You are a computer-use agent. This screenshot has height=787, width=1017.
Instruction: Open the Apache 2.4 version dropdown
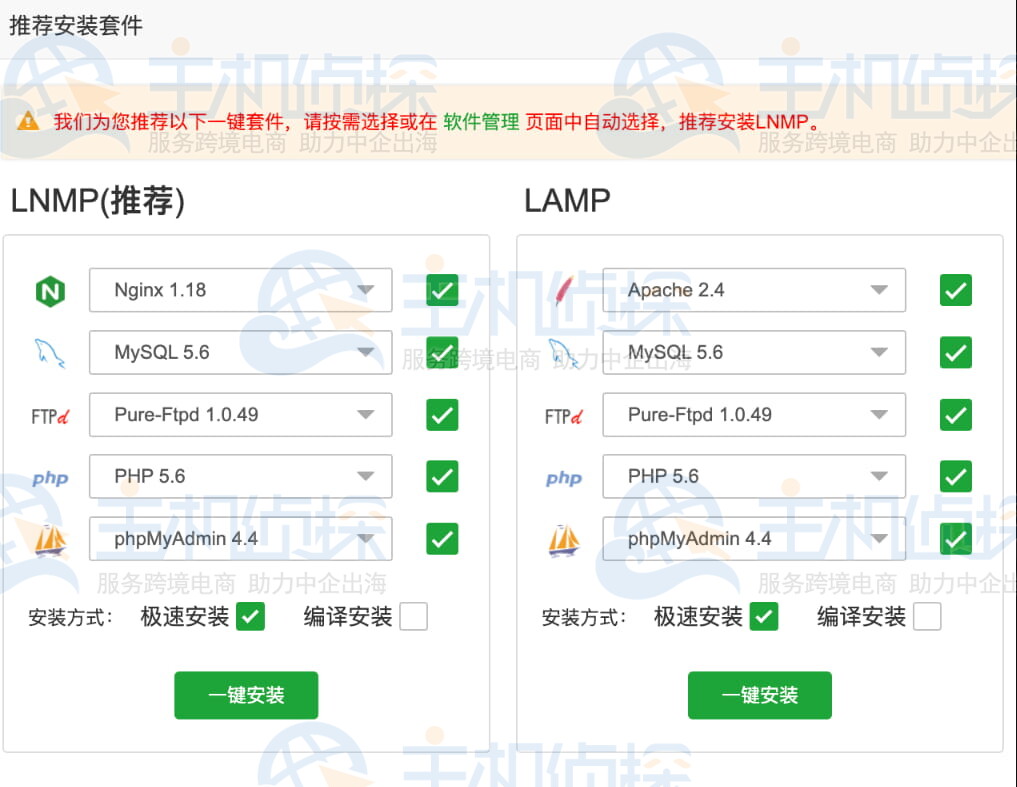coord(754,290)
